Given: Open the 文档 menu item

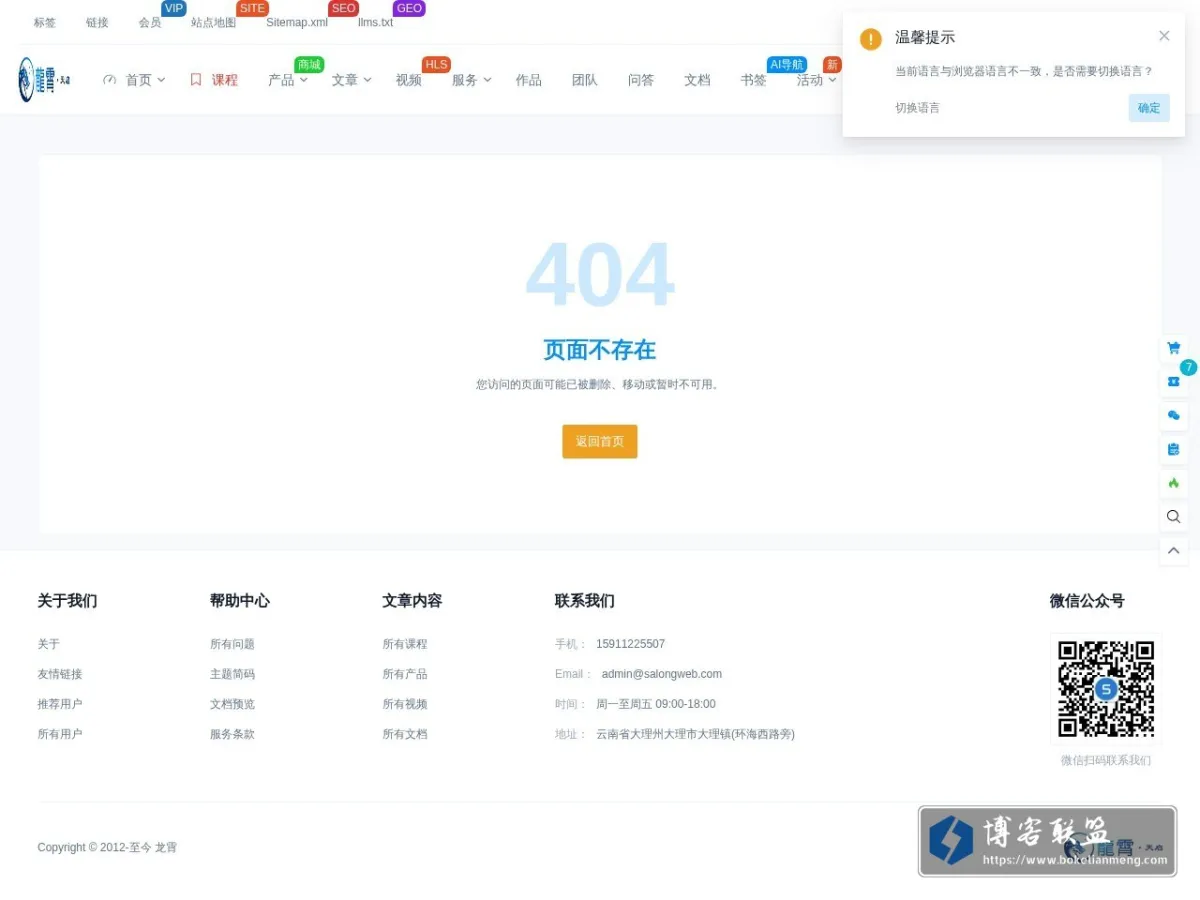Looking at the screenshot, I should point(697,80).
